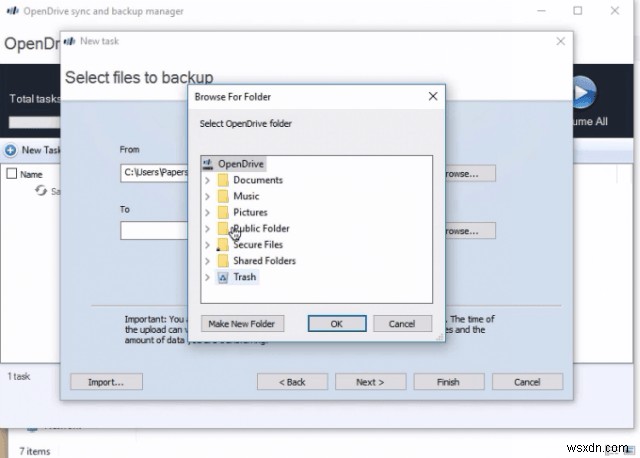Select the OpenDrive root label

(x=241, y=164)
